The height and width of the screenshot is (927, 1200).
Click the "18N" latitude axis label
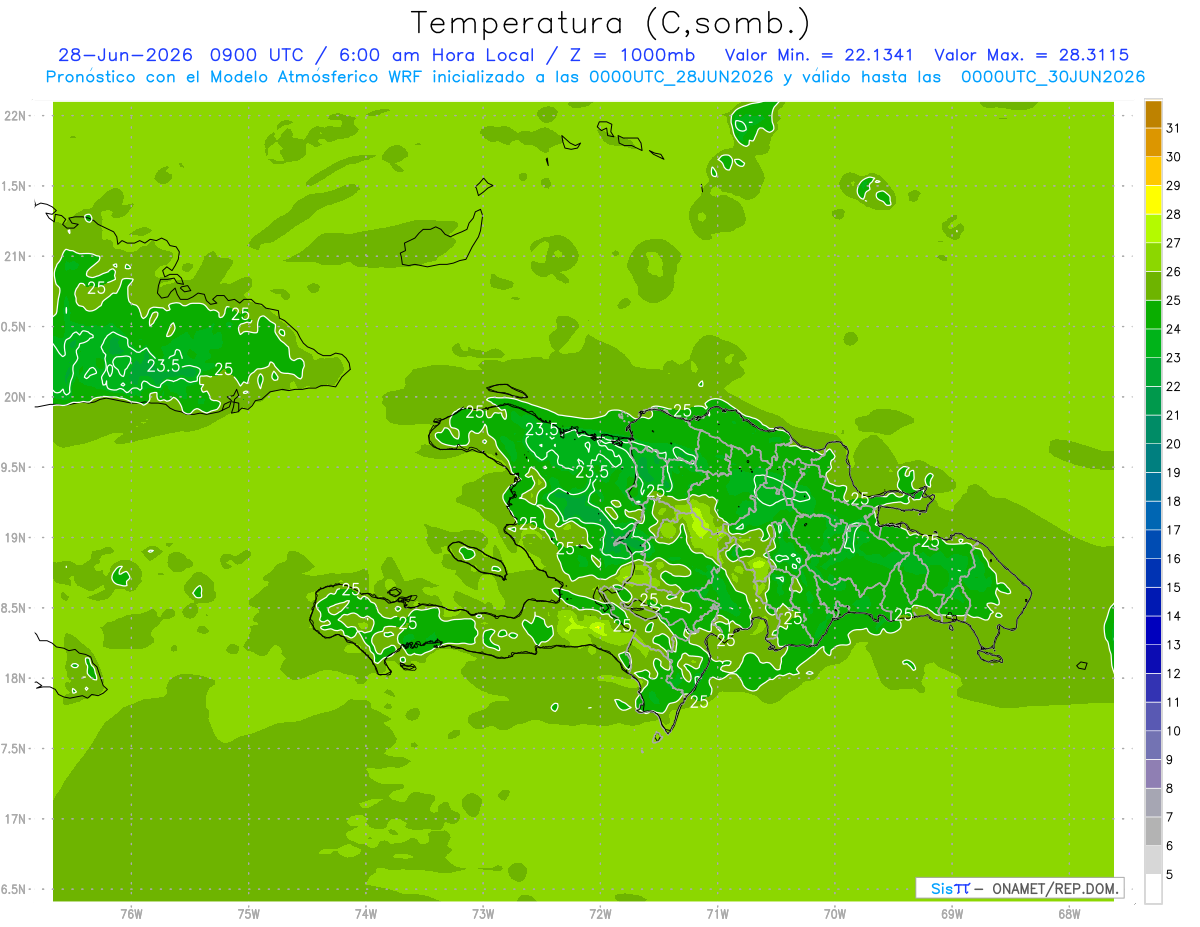coord(15,678)
